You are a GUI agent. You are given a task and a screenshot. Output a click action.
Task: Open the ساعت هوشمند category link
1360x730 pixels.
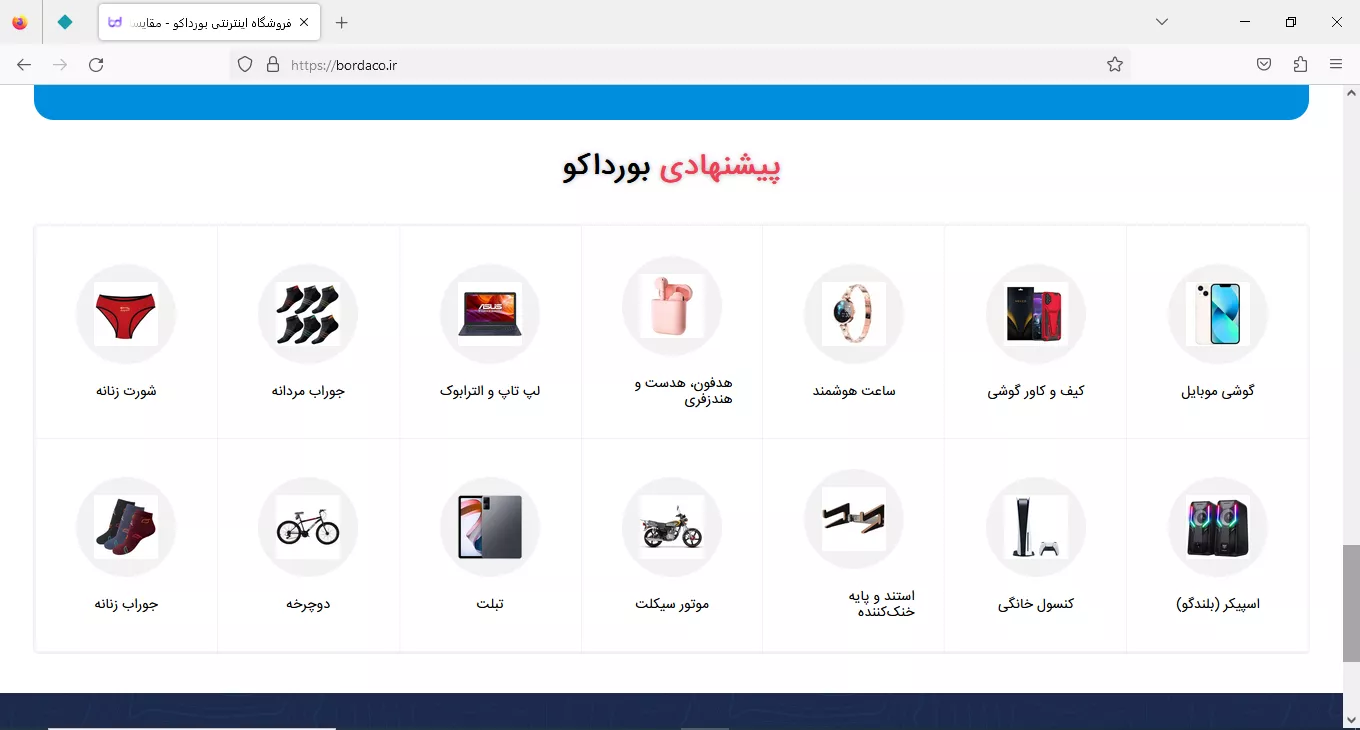point(853,391)
